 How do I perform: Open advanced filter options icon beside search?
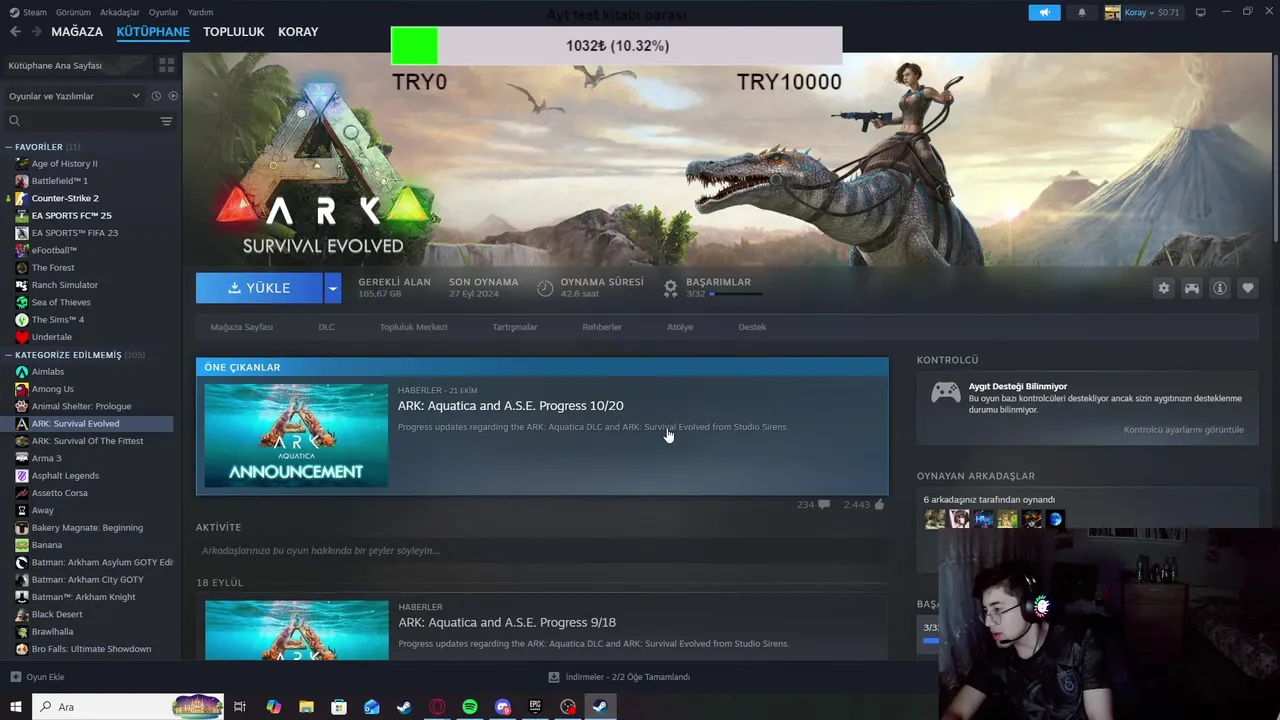(166, 121)
